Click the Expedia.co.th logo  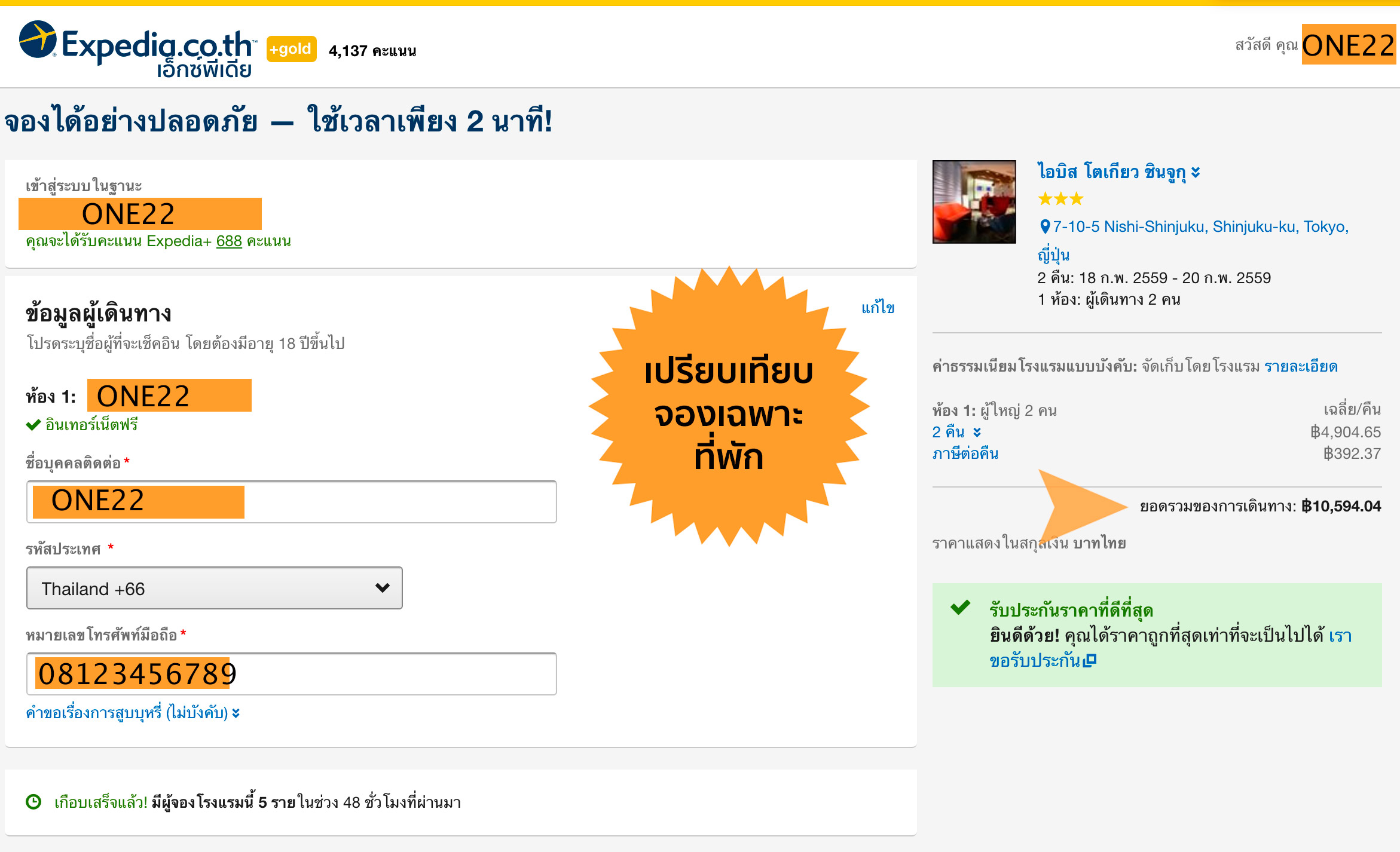pos(137,49)
